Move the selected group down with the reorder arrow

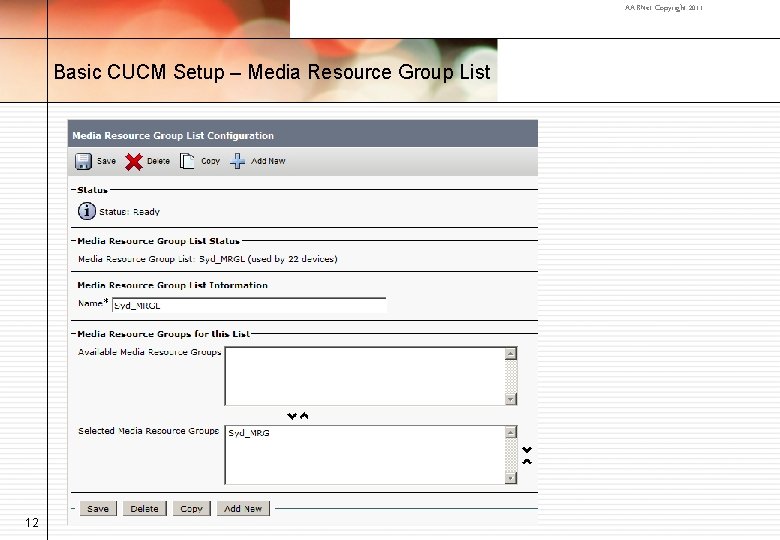click(x=527, y=450)
